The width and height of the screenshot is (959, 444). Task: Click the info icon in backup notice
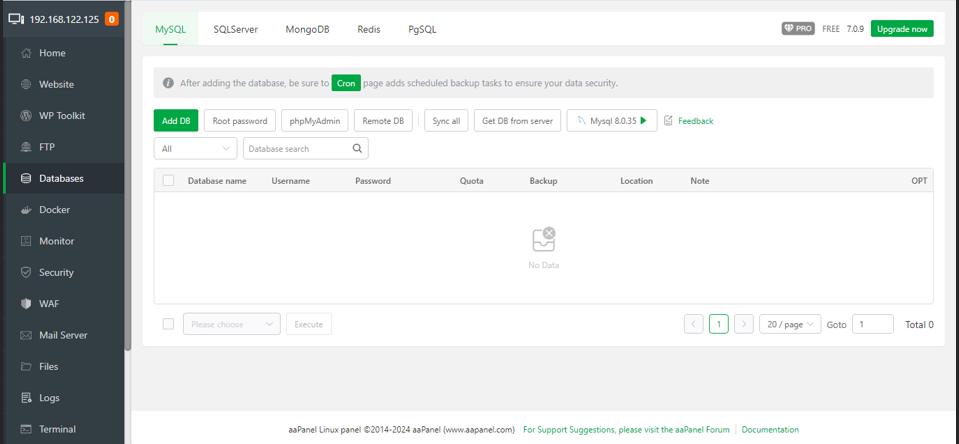point(168,83)
